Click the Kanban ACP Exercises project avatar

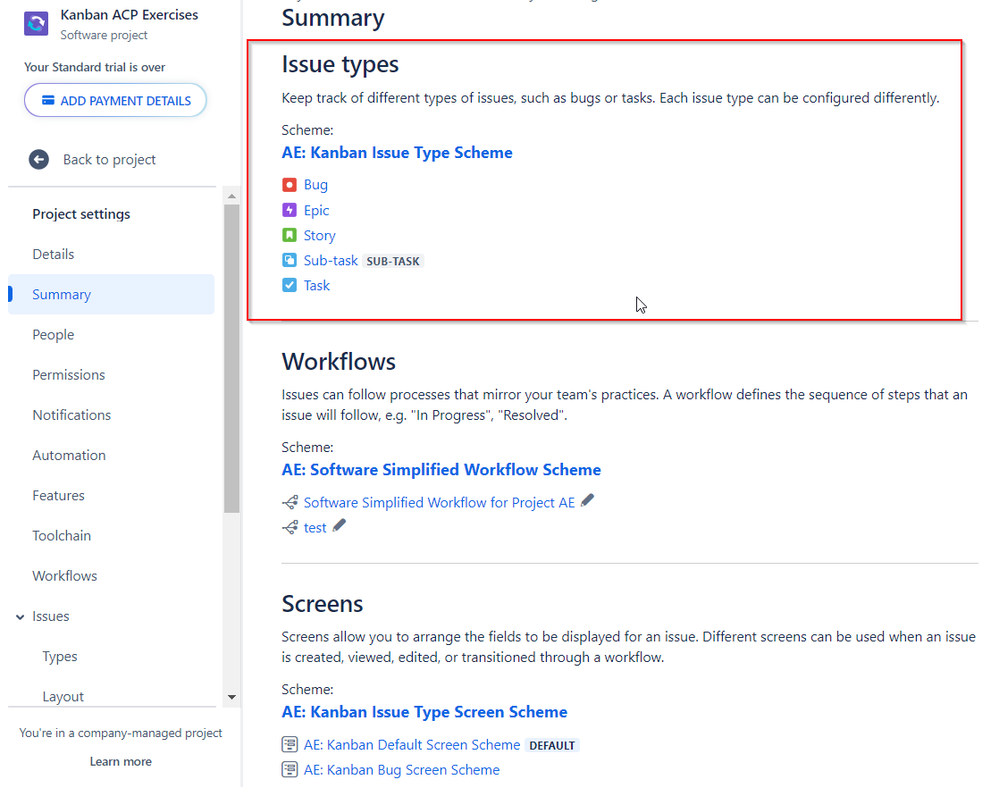[x=36, y=24]
